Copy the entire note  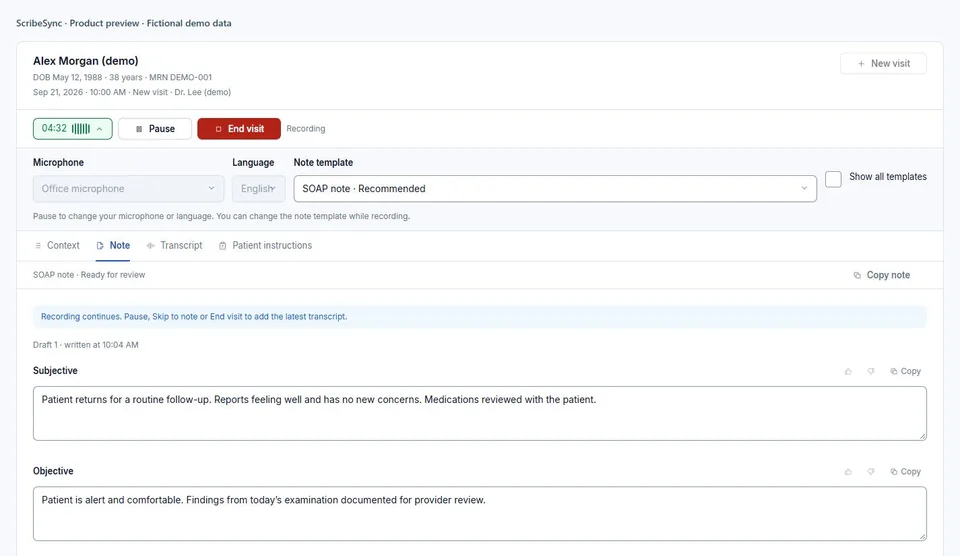882,275
